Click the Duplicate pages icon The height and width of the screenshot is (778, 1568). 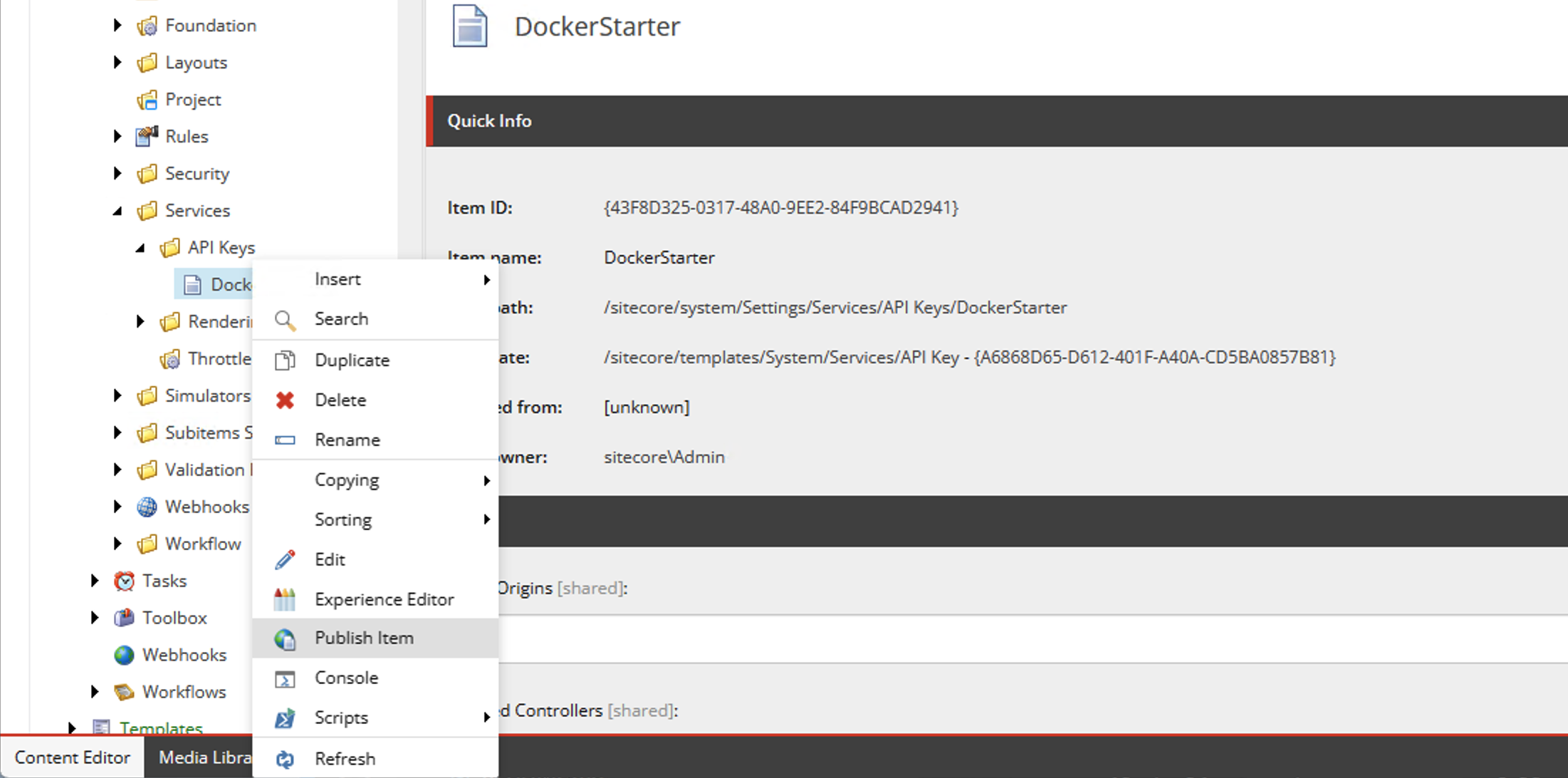[285, 361]
